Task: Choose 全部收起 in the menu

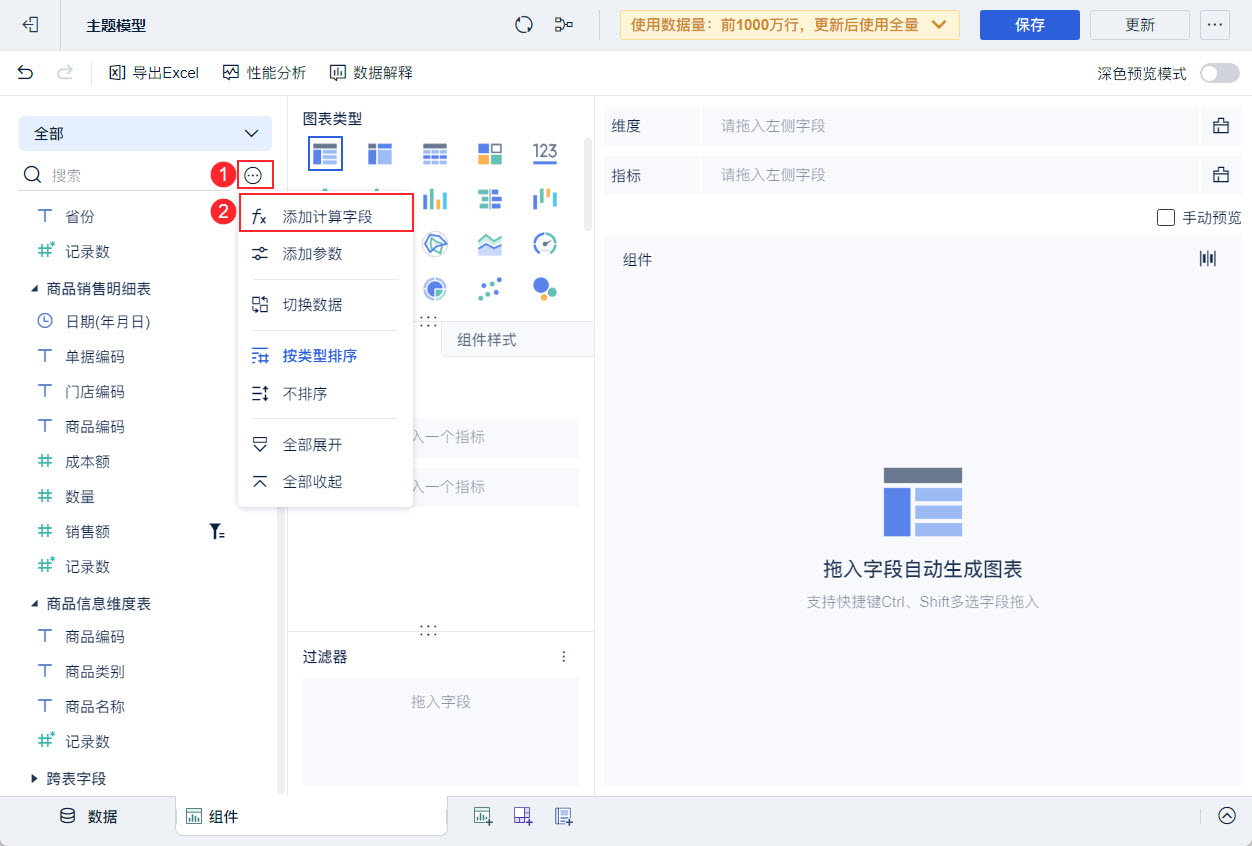Action: click(326, 482)
